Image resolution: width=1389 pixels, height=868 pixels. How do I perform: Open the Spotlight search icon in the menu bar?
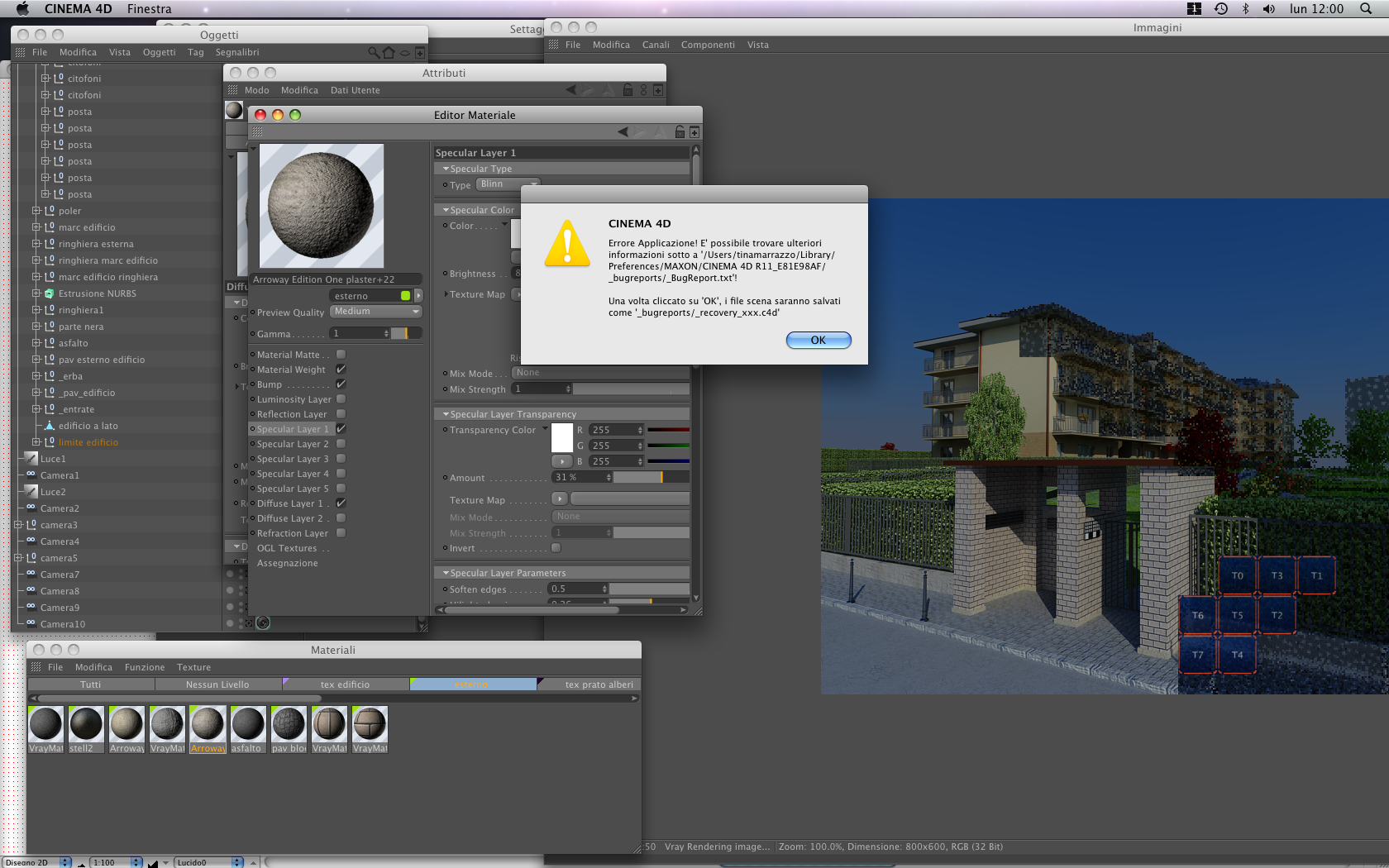pos(1365,8)
